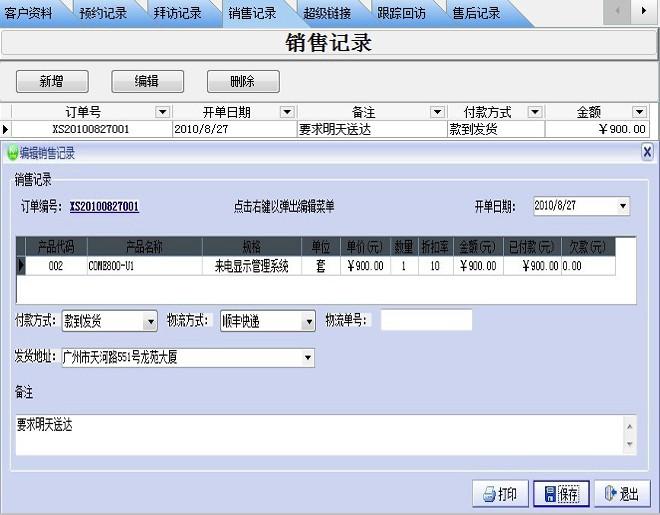Open 订单号 column filter dropdown
Screen dimensions: 660x515
click(x=162, y=113)
